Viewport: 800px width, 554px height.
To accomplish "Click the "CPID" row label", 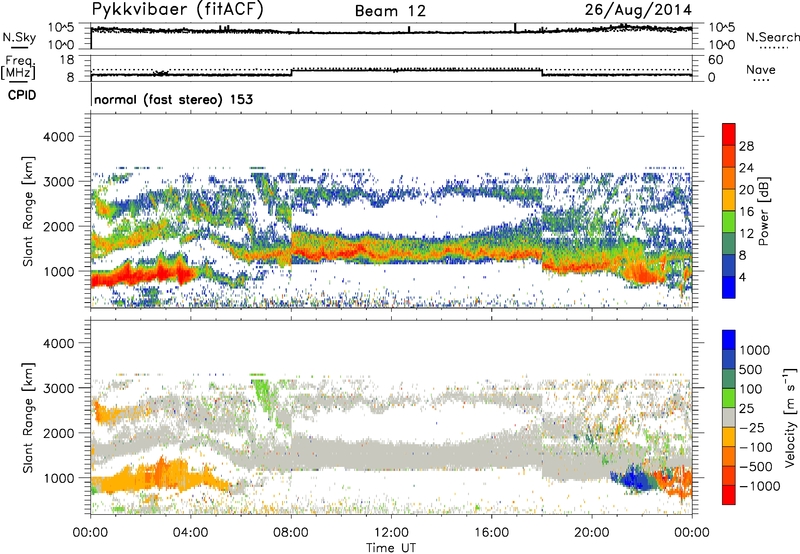I will pos(22,95).
